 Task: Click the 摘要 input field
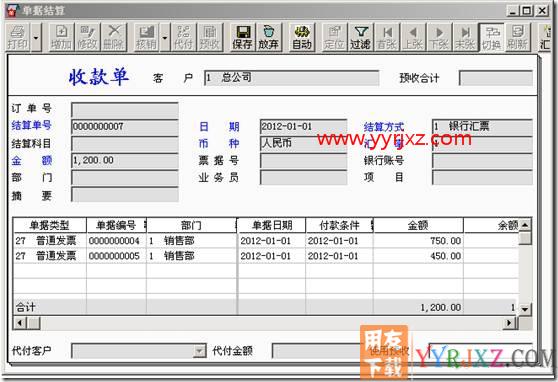click(125, 195)
